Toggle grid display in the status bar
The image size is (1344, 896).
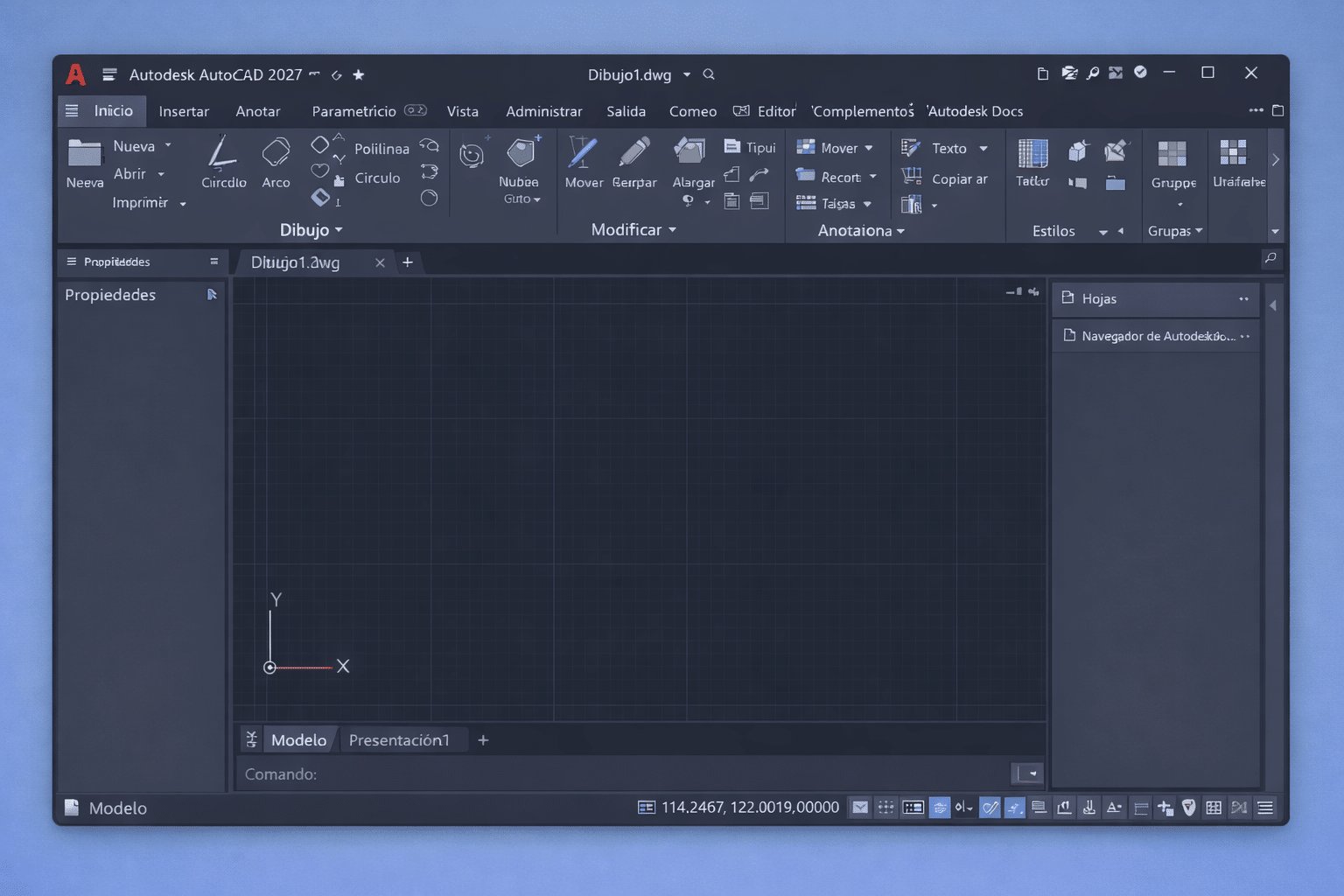tap(886, 808)
